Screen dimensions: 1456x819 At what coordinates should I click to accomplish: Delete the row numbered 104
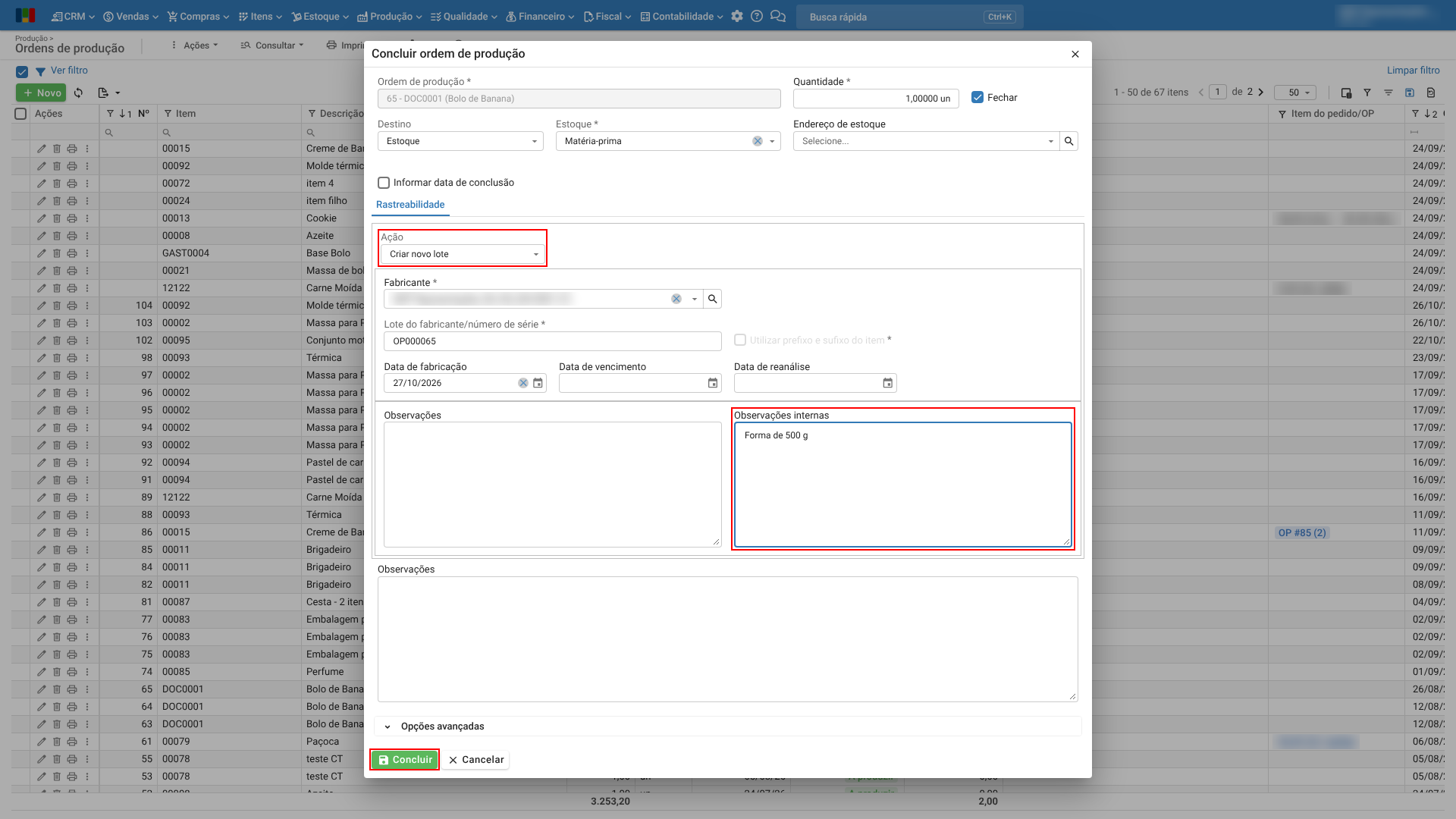point(57,306)
